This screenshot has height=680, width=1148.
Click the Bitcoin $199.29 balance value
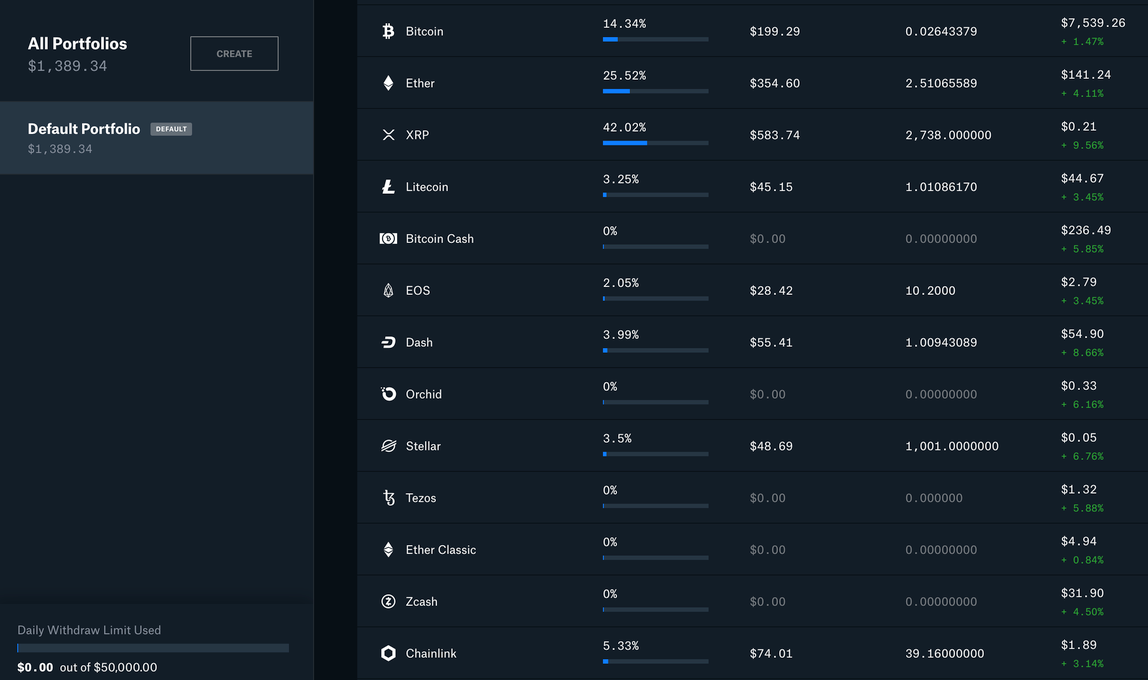pos(775,31)
